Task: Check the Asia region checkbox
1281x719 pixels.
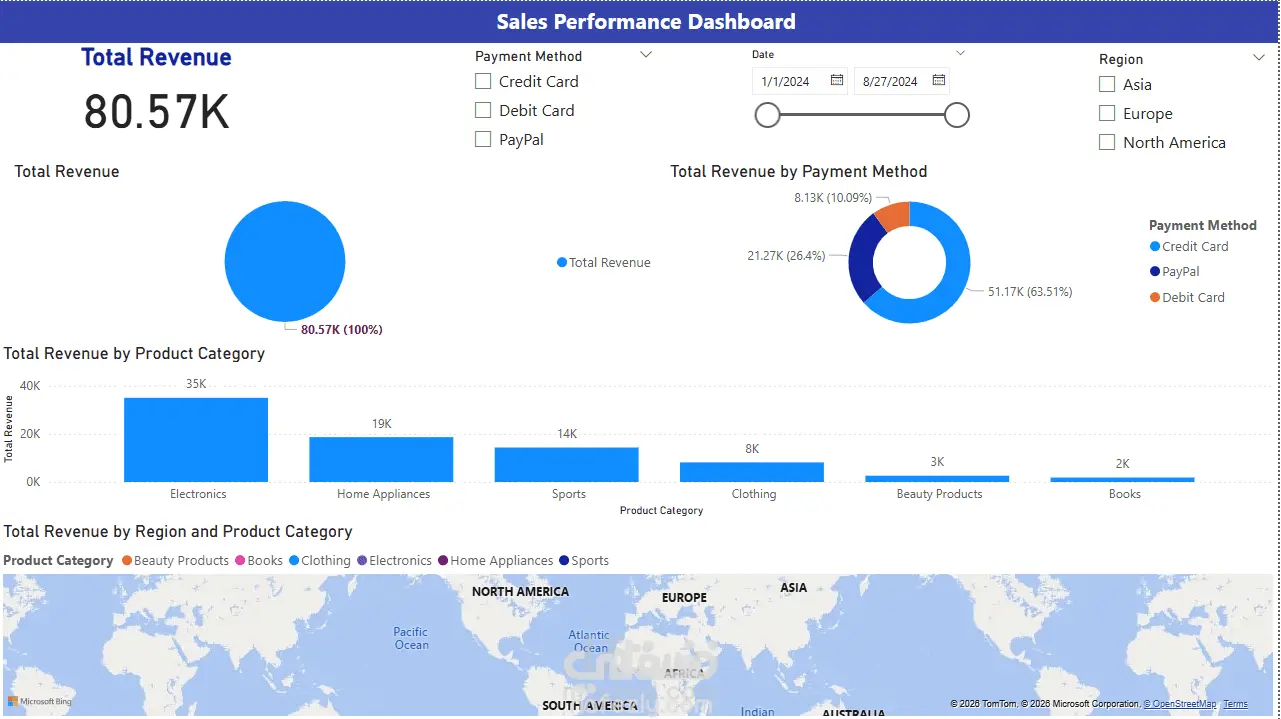Action: click(x=1107, y=84)
